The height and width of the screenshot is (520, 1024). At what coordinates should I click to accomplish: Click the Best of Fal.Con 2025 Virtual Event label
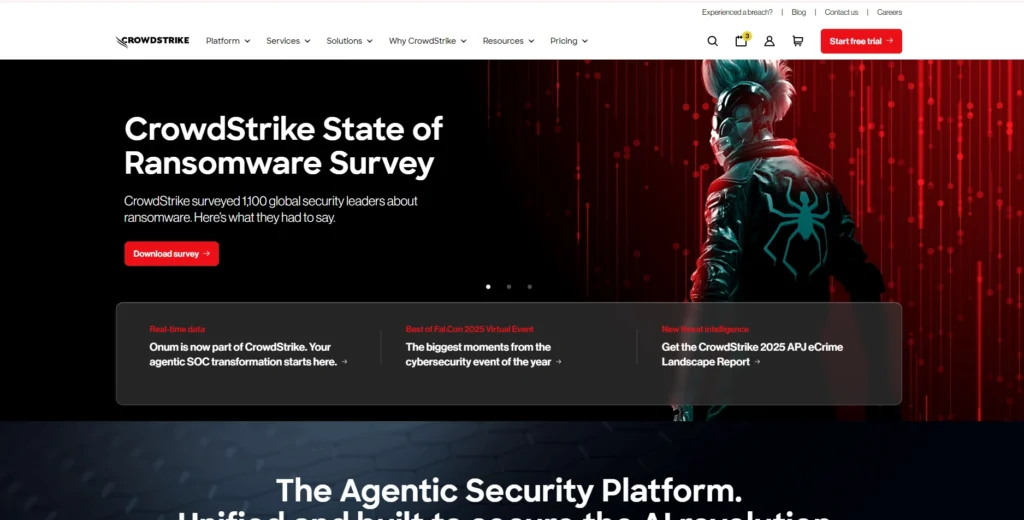470,329
